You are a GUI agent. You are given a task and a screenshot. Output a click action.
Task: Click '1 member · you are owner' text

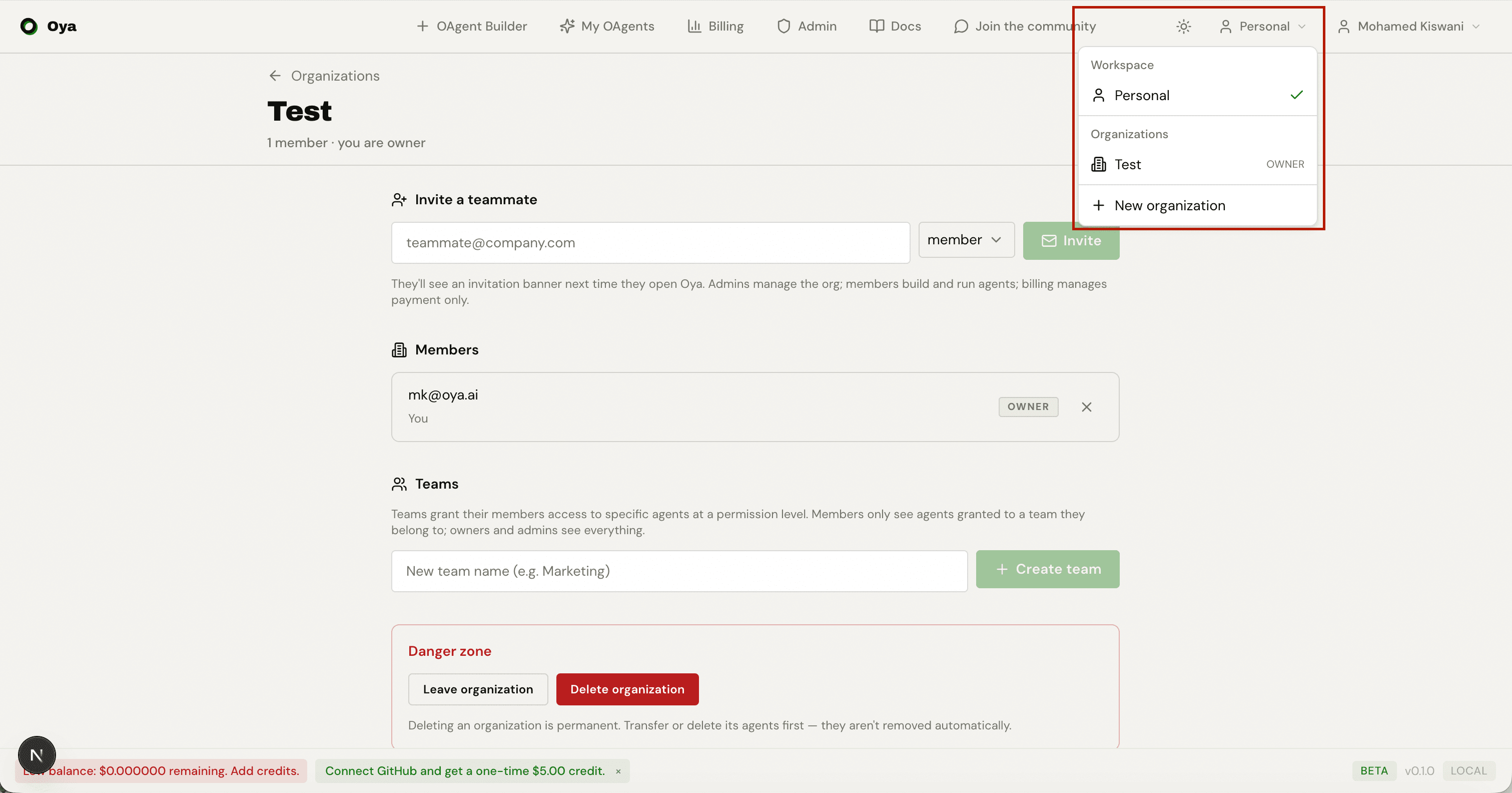(x=346, y=143)
